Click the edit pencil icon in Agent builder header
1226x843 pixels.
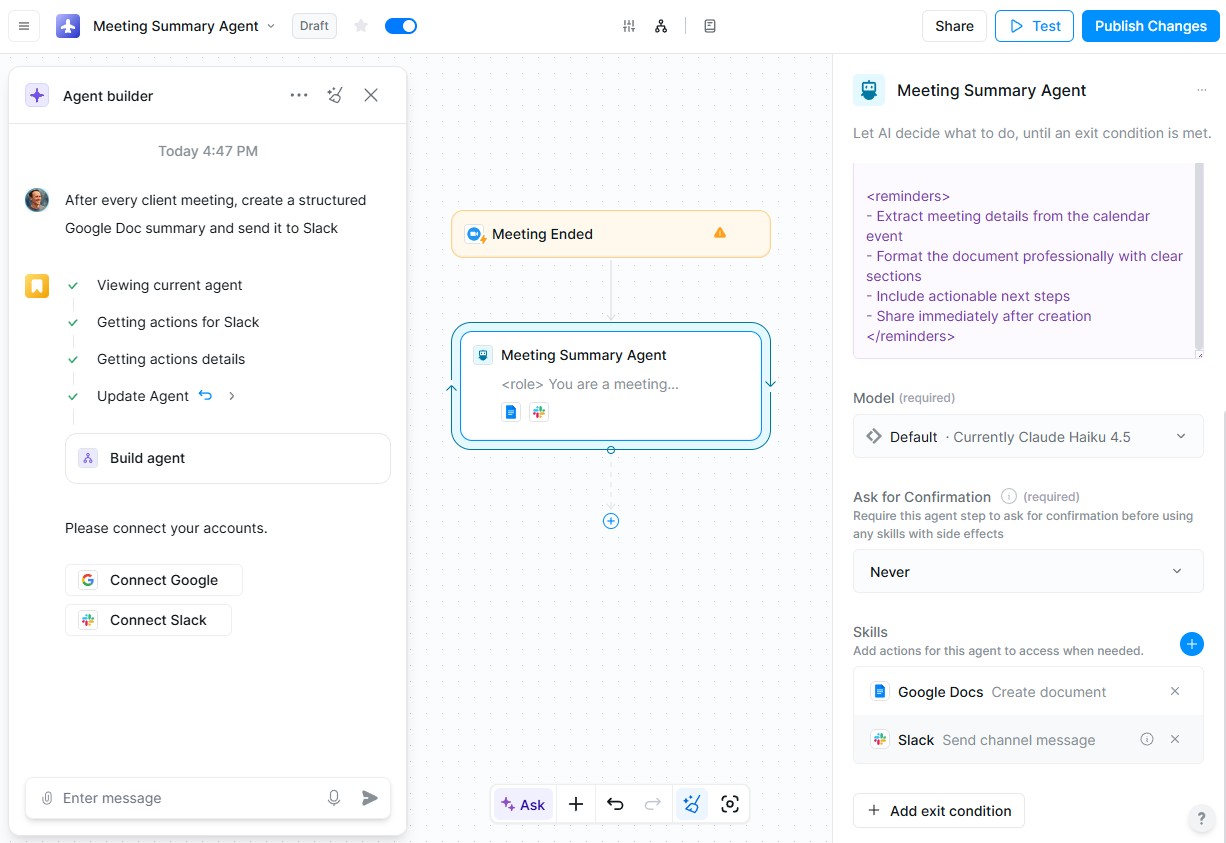(x=335, y=94)
